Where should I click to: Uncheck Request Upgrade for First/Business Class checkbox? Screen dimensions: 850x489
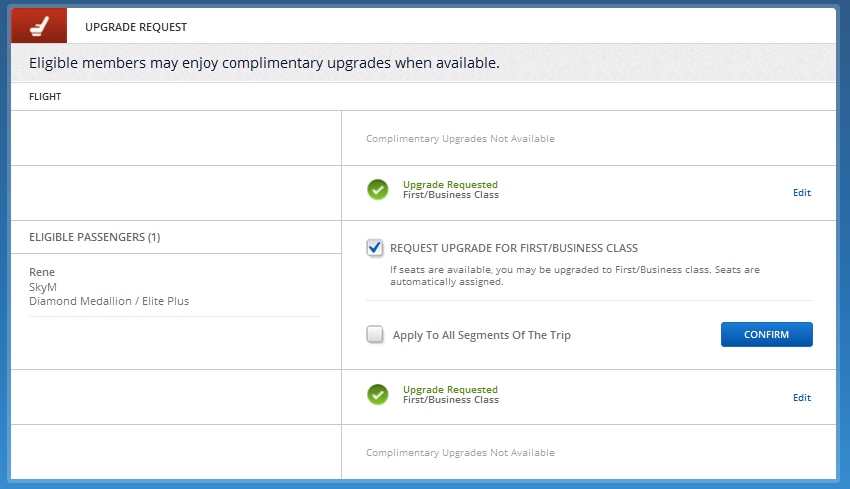(x=375, y=248)
